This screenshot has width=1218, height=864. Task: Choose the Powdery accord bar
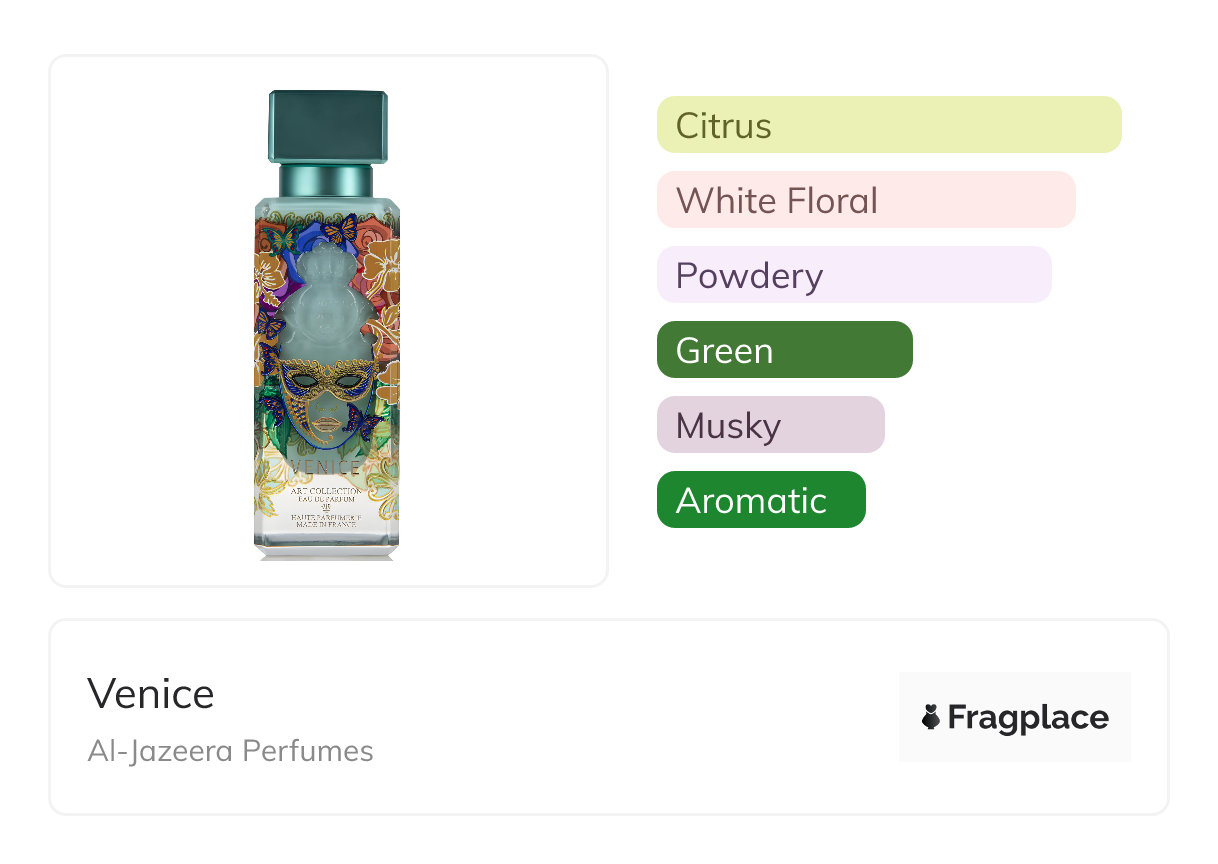(x=853, y=275)
